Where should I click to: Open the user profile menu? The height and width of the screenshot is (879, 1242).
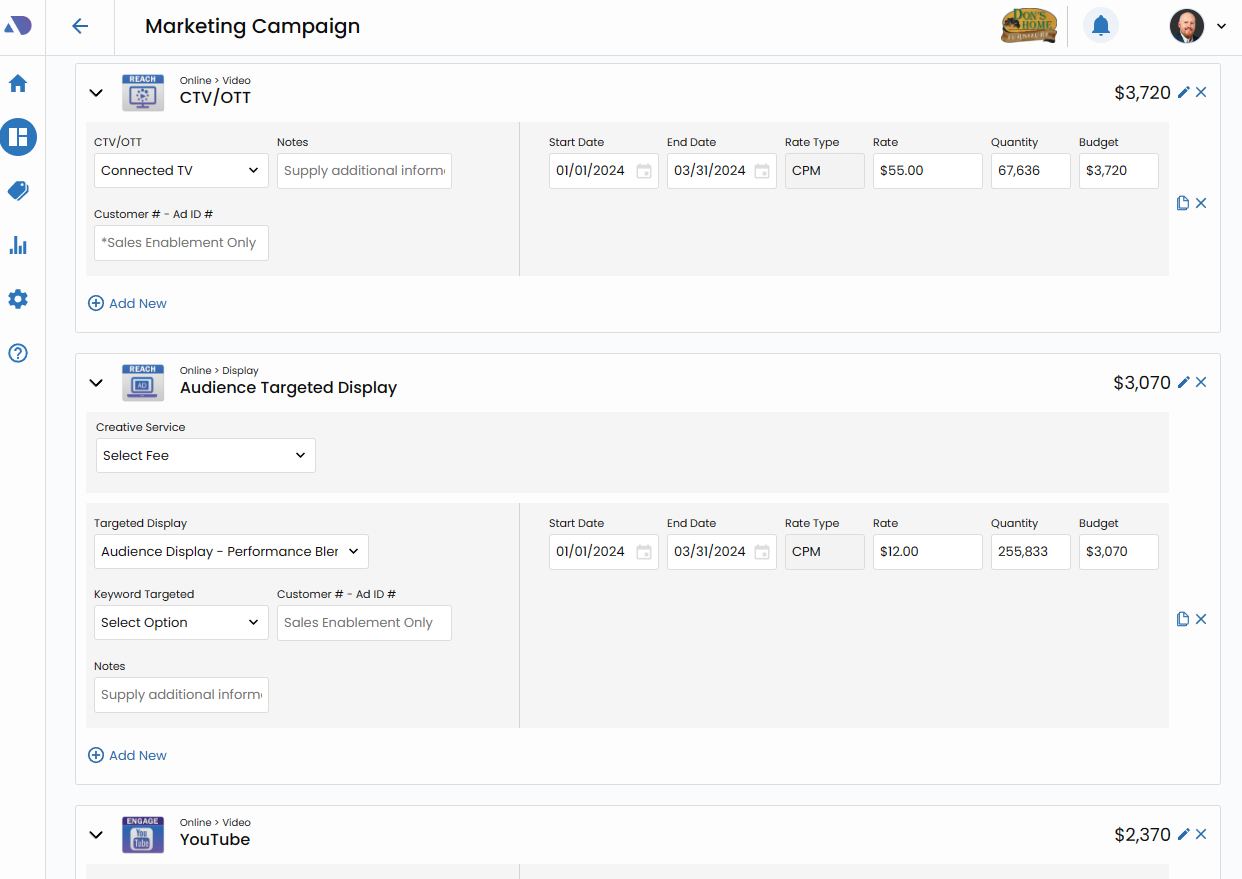pyautogui.click(x=1198, y=26)
